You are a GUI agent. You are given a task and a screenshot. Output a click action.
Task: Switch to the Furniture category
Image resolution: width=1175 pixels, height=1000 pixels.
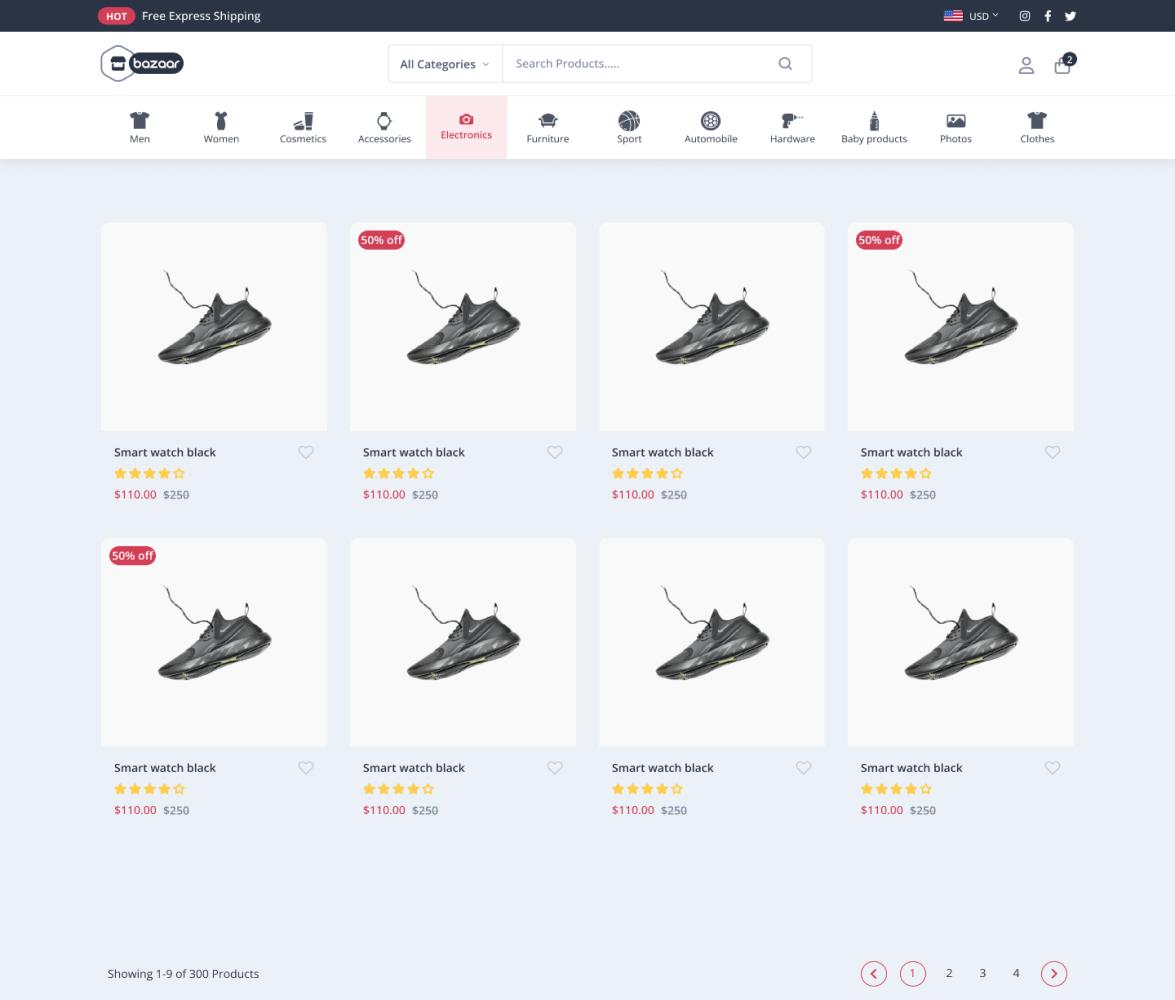tap(547, 127)
